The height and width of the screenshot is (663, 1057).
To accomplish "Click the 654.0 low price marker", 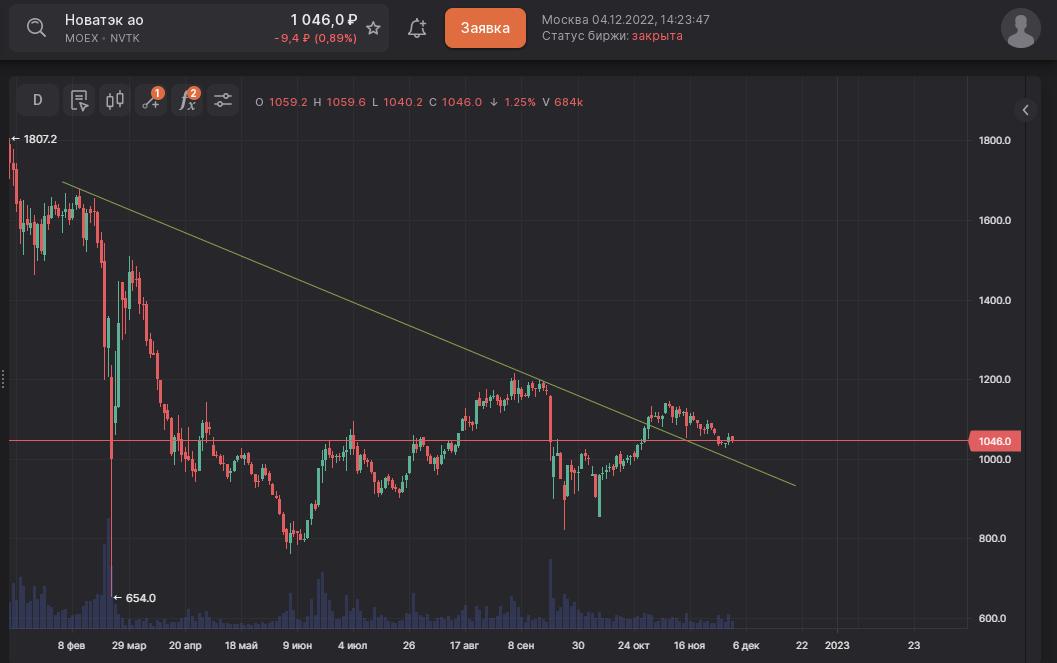I will [x=140, y=598].
